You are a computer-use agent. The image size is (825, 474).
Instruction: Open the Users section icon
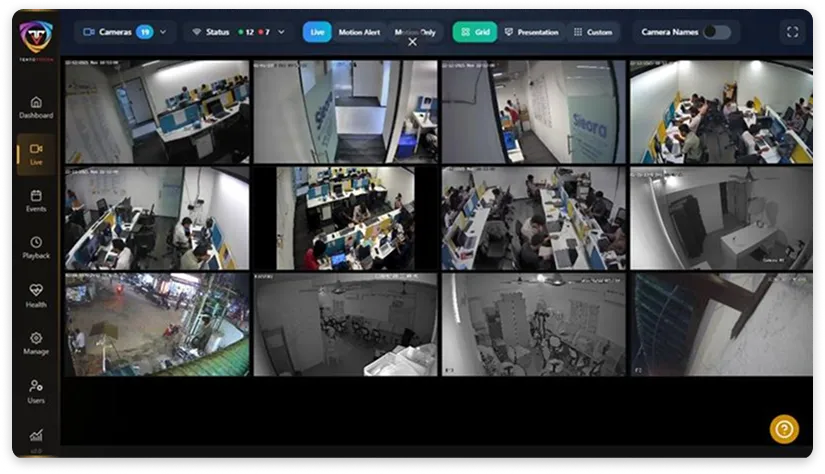(36, 390)
